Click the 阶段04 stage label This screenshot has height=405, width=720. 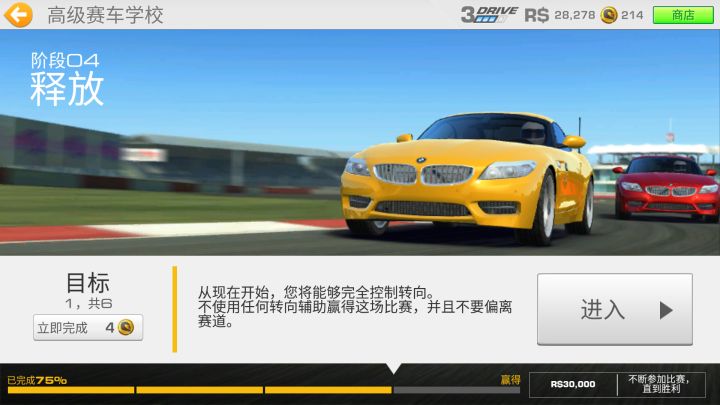pyautogui.click(x=65, y=60)
